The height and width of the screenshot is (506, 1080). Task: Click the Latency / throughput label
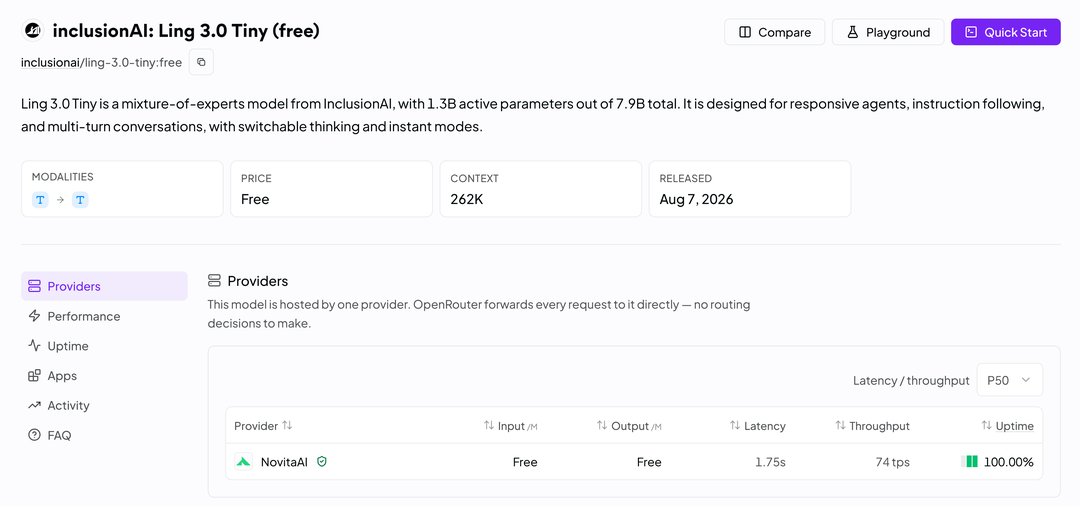coord(911,381)
